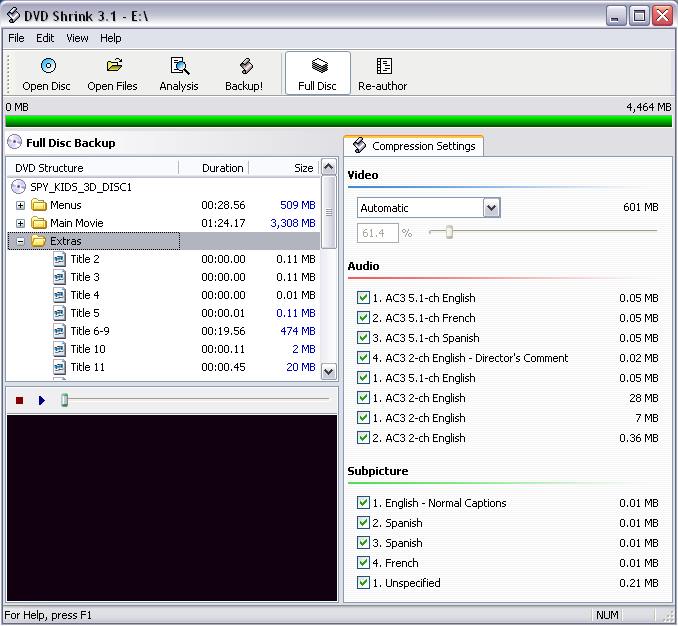Screen dimensions: 678x626
Task: Uncheck AC3 5.1-ch French audio
Action: [363, 317]
